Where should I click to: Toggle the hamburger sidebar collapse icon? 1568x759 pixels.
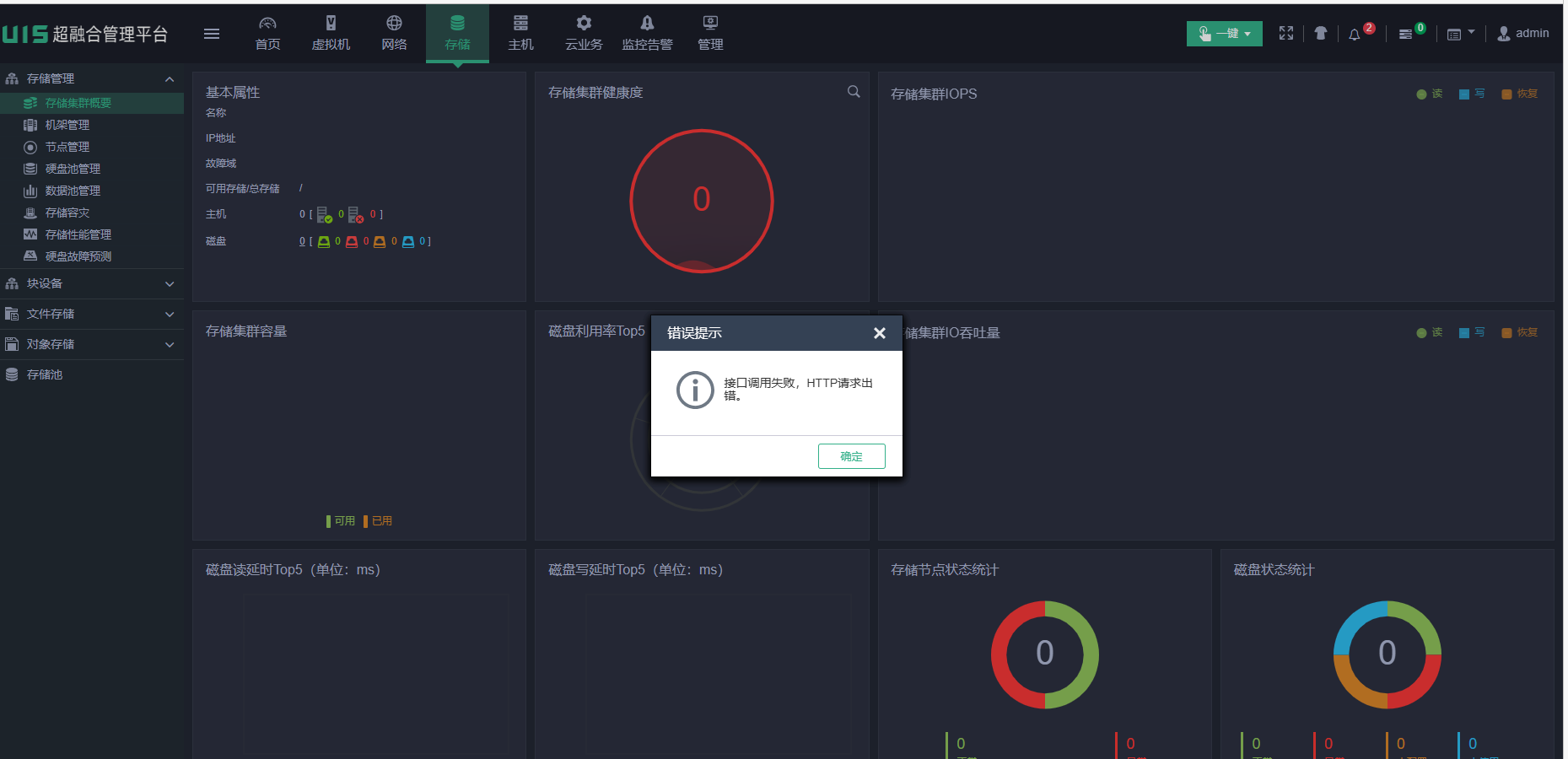tap(212, 34)
